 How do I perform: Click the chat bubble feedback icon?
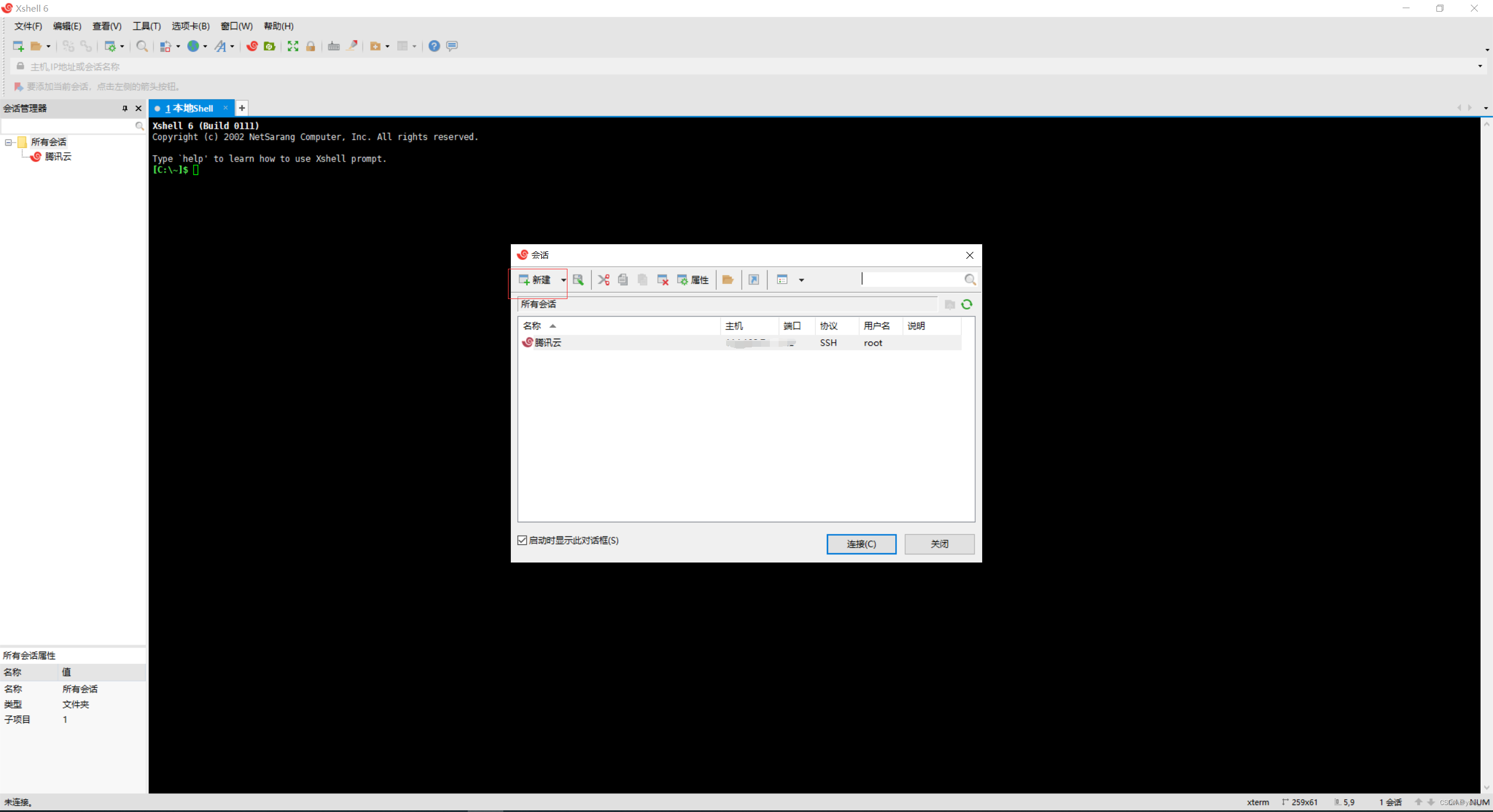click(x=452, y=46)
